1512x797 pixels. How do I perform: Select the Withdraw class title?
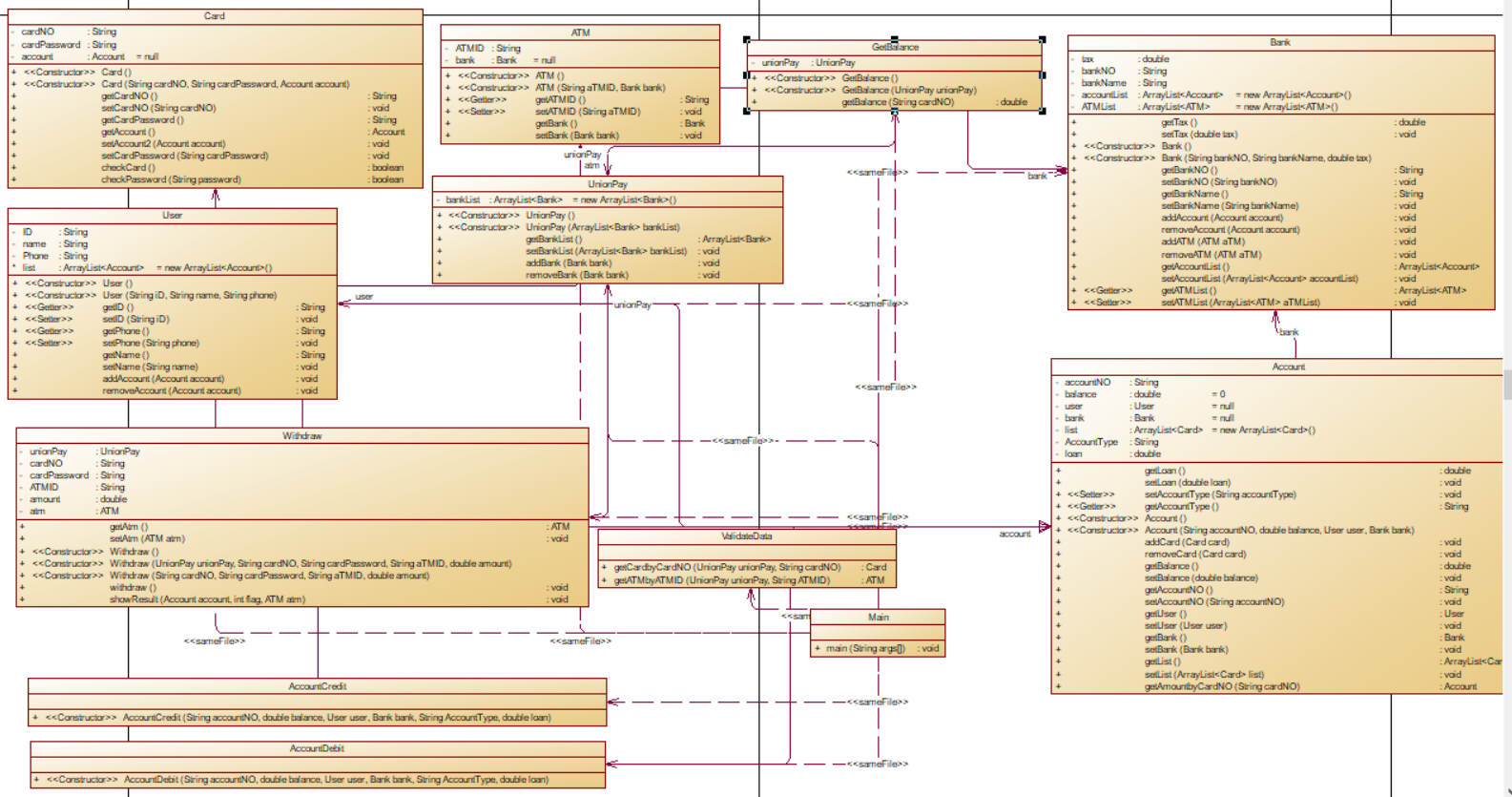[x=301, y=435]
